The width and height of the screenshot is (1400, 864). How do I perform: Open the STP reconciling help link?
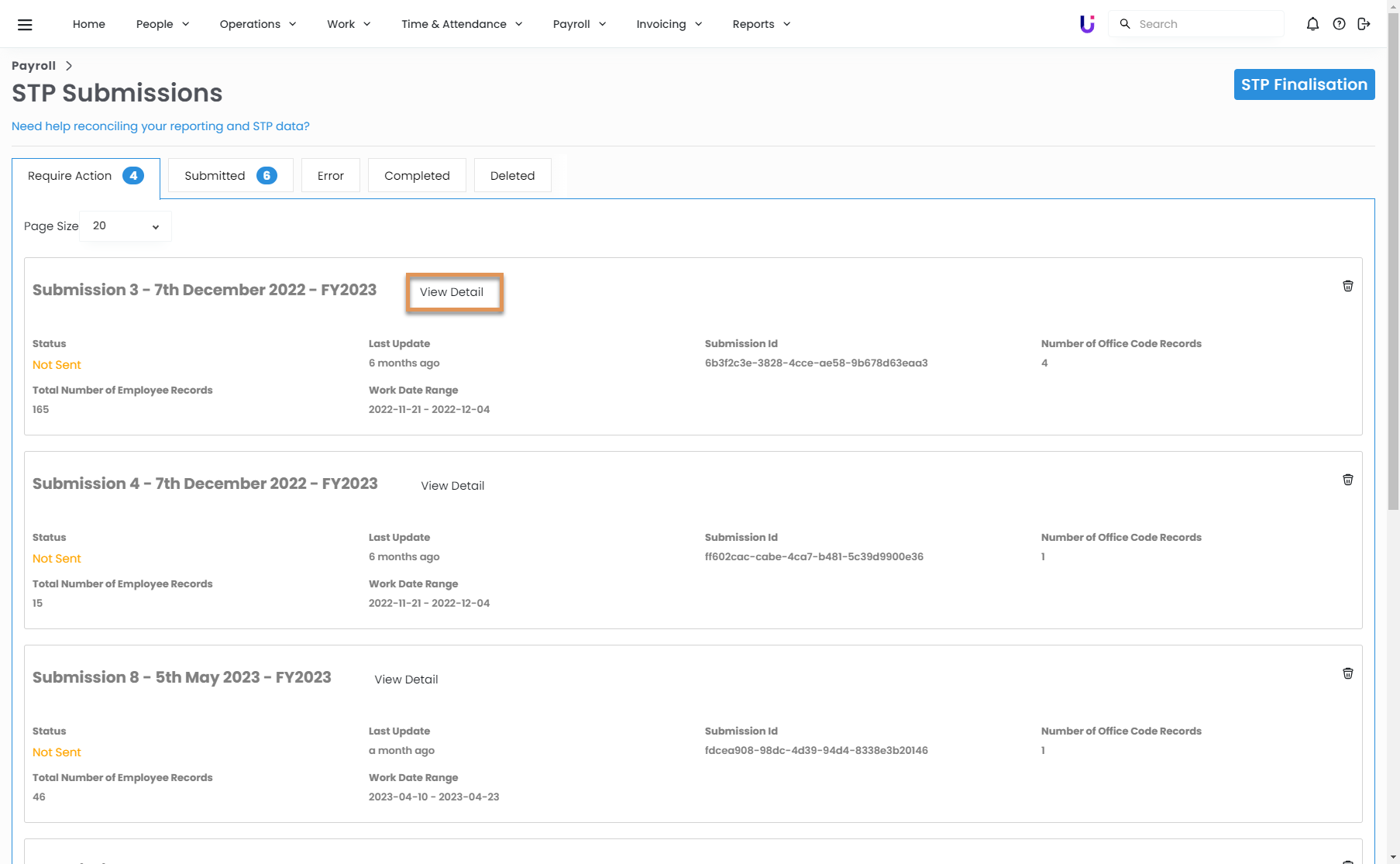160,126
